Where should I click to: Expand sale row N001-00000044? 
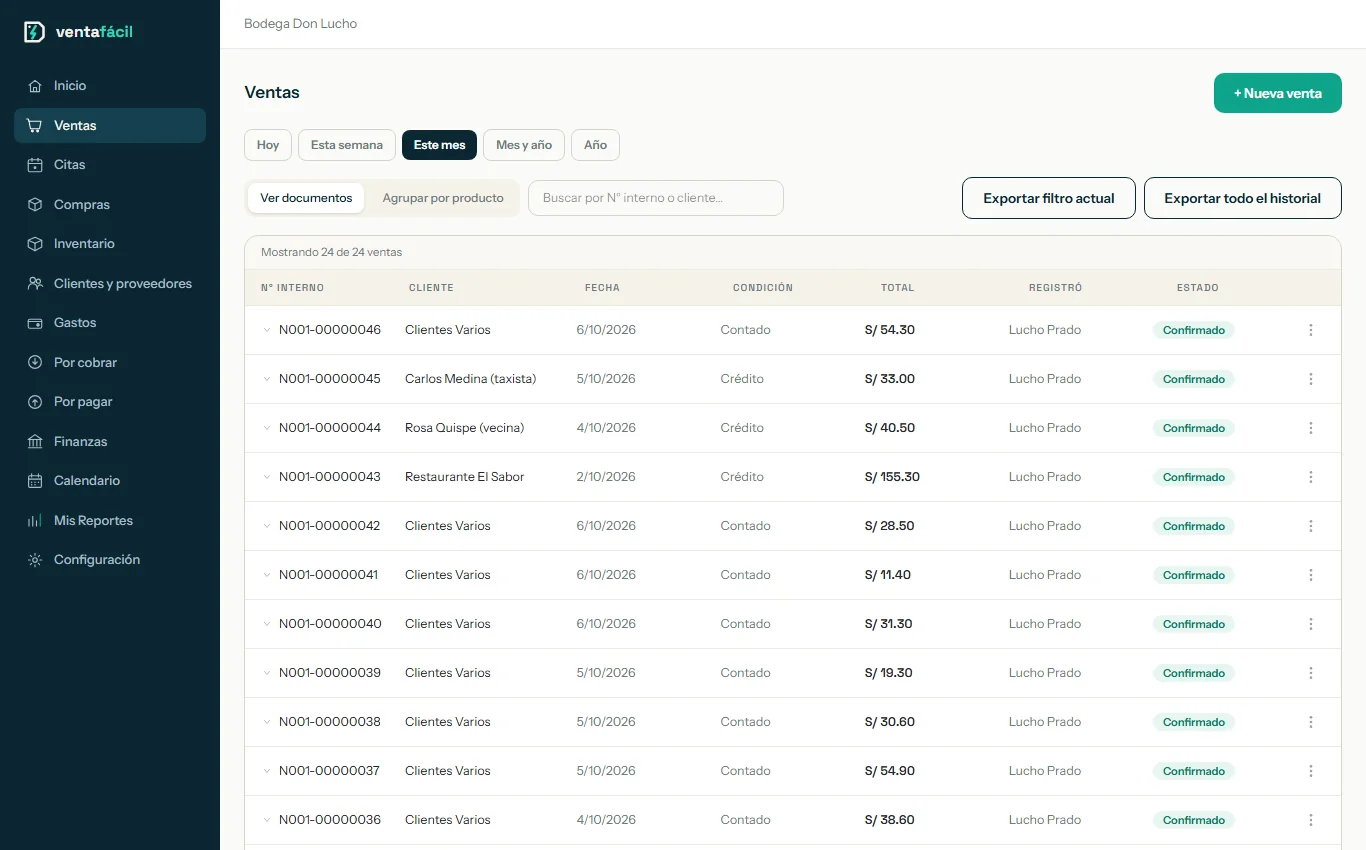pyautogui.click(x=267, y=428)
